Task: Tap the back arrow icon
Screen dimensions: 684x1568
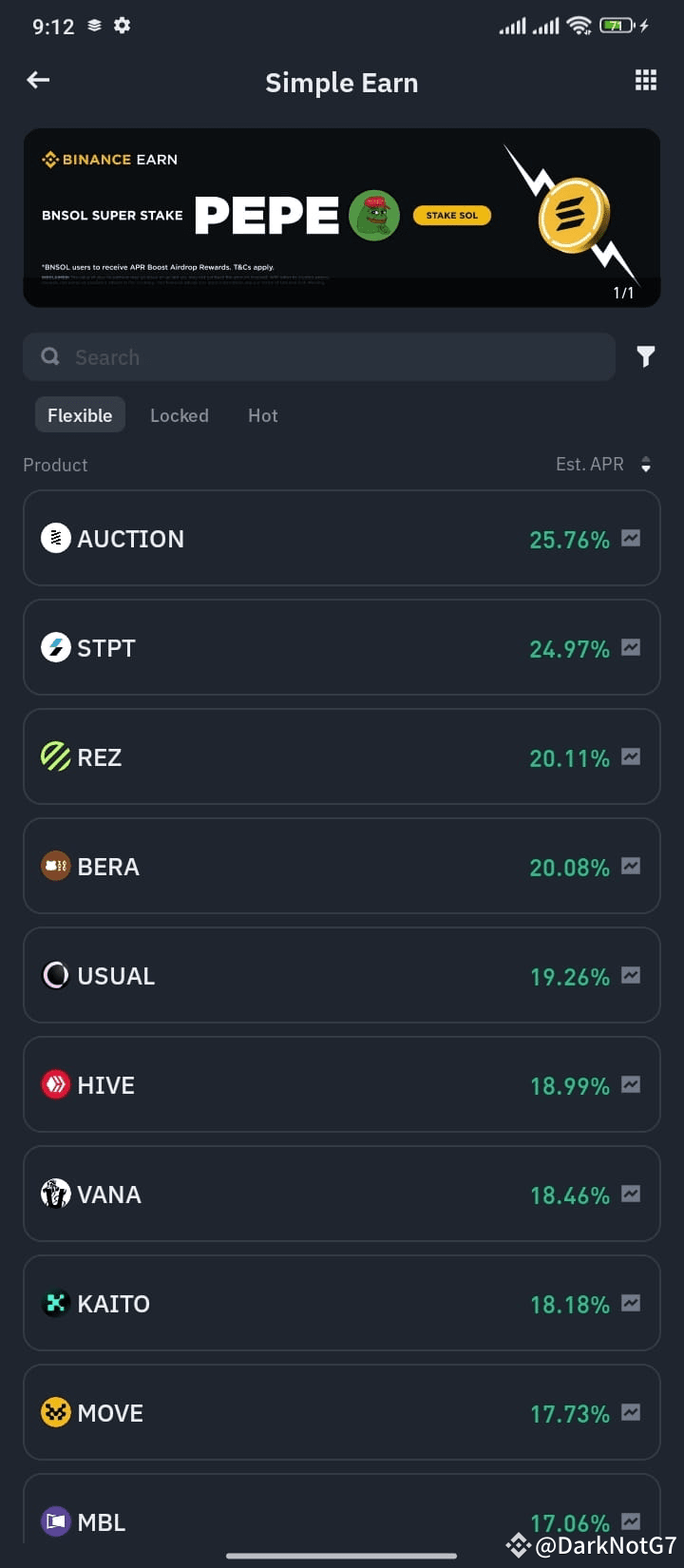Action: click(38, 81)
